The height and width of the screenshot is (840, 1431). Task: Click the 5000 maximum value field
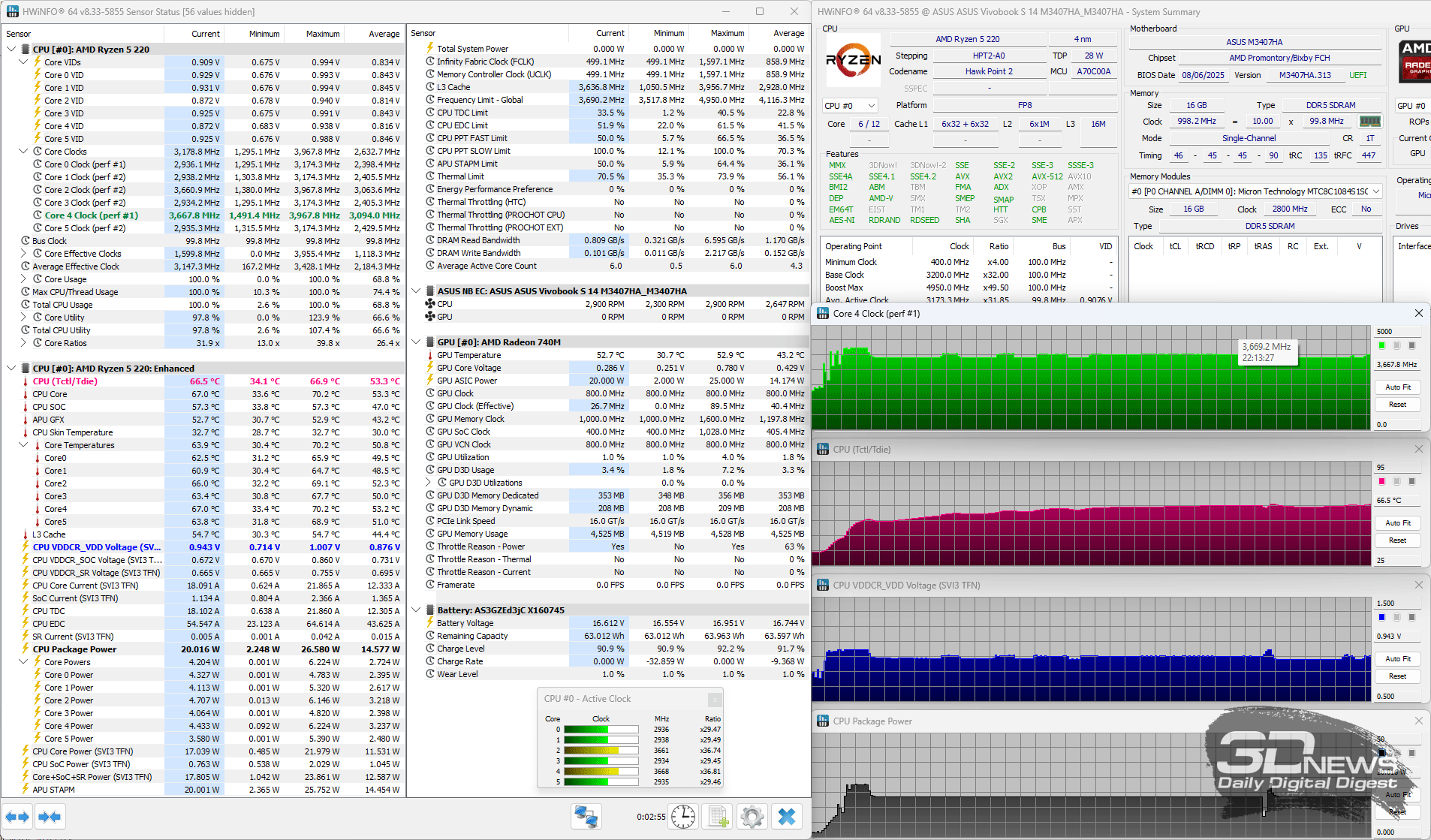click(x=1396, y=332)
